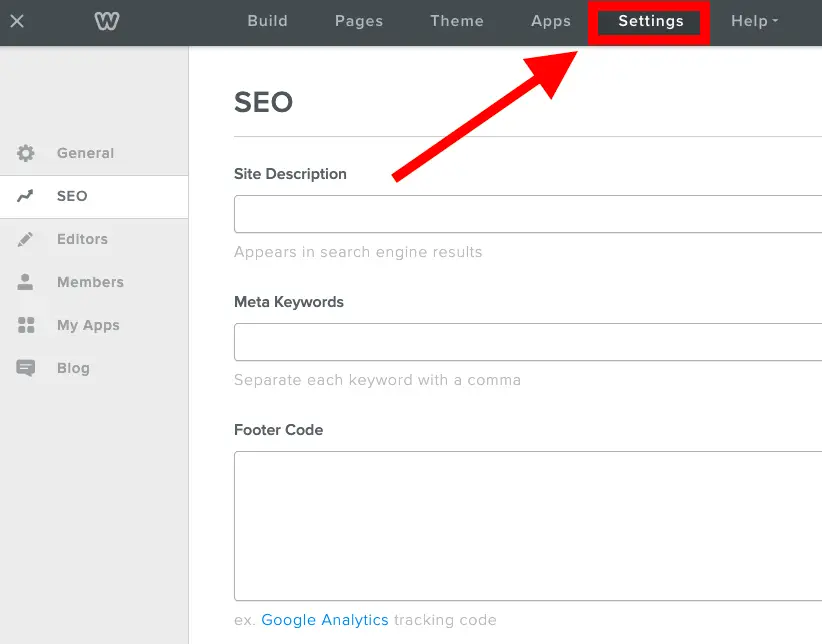Screen dimensions: 822x644
Task: Open the Apps tab
Action: tap(551, 21)
